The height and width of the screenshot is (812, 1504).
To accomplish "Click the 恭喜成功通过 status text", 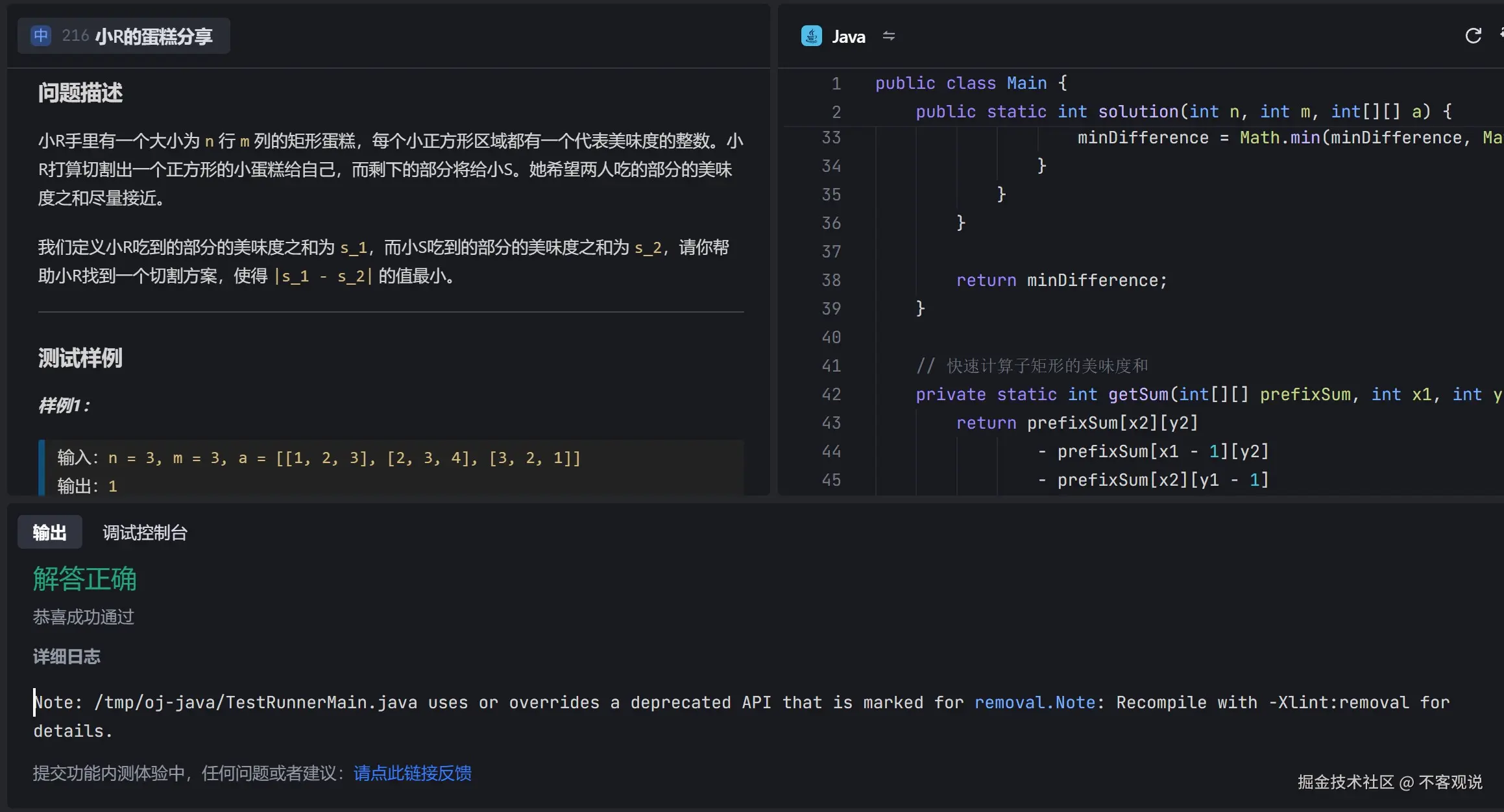I will (x=83, y=617).
